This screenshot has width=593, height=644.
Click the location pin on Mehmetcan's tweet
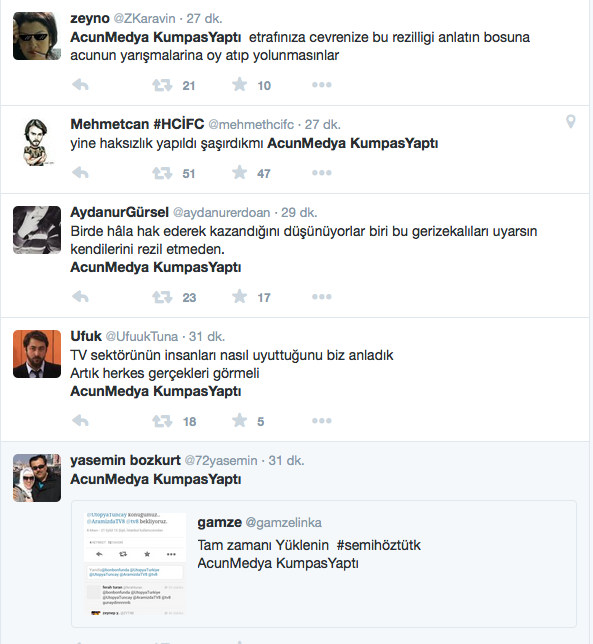coord(570,122)
